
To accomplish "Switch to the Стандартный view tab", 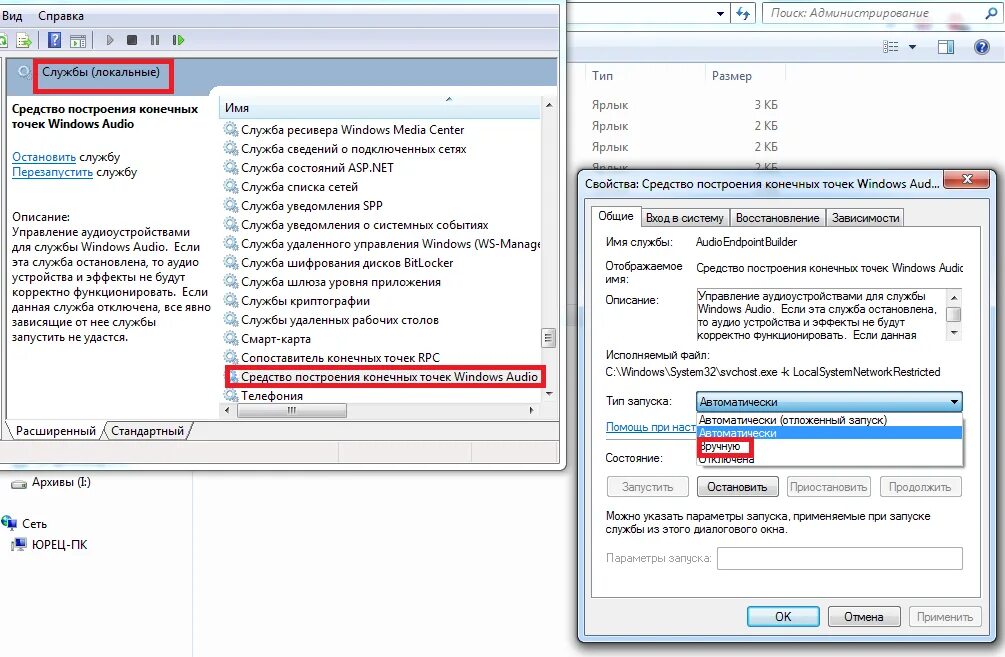I will coord(147,431).
